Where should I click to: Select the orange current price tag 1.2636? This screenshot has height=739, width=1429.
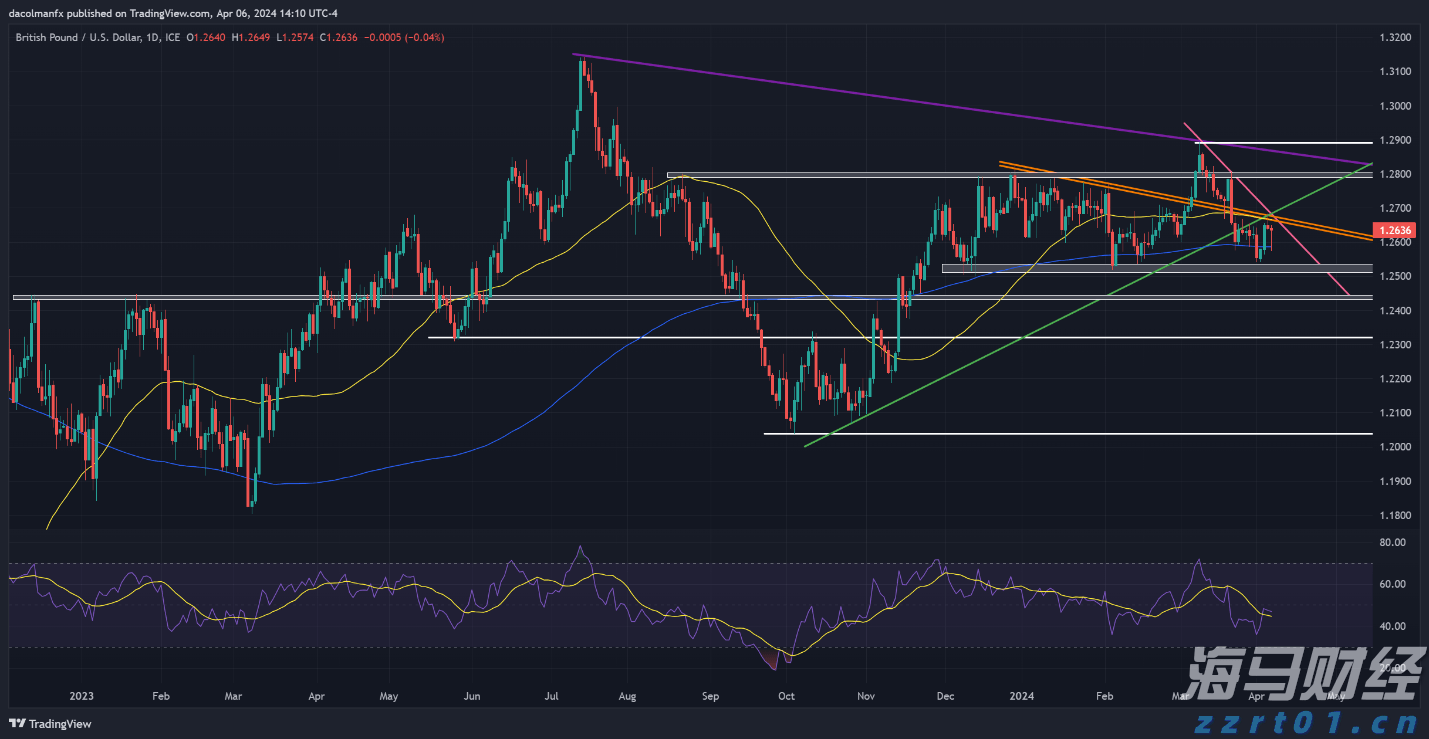[x=1394, y=230]
